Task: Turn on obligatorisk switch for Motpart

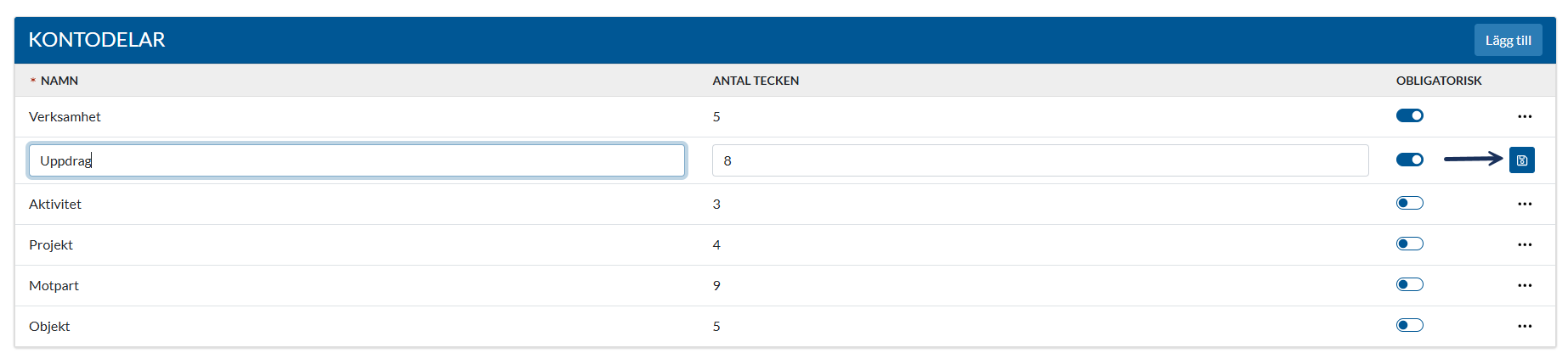Action: click(1409, 284)
